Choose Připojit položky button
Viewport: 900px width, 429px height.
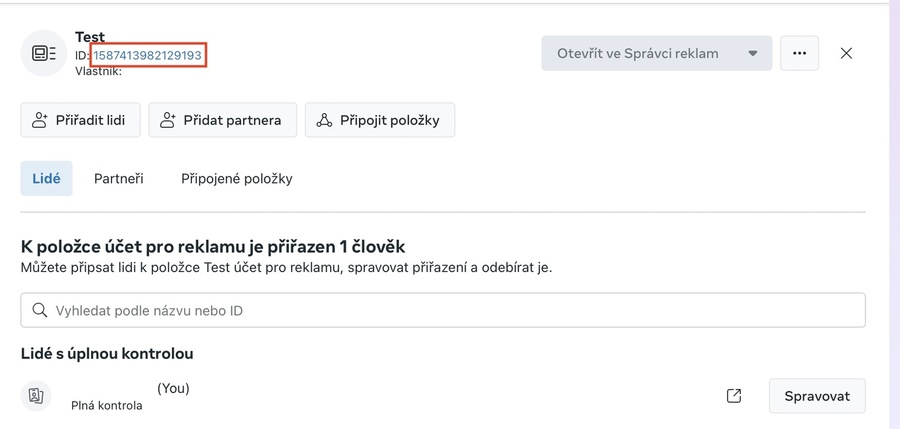tap(380, 120)
